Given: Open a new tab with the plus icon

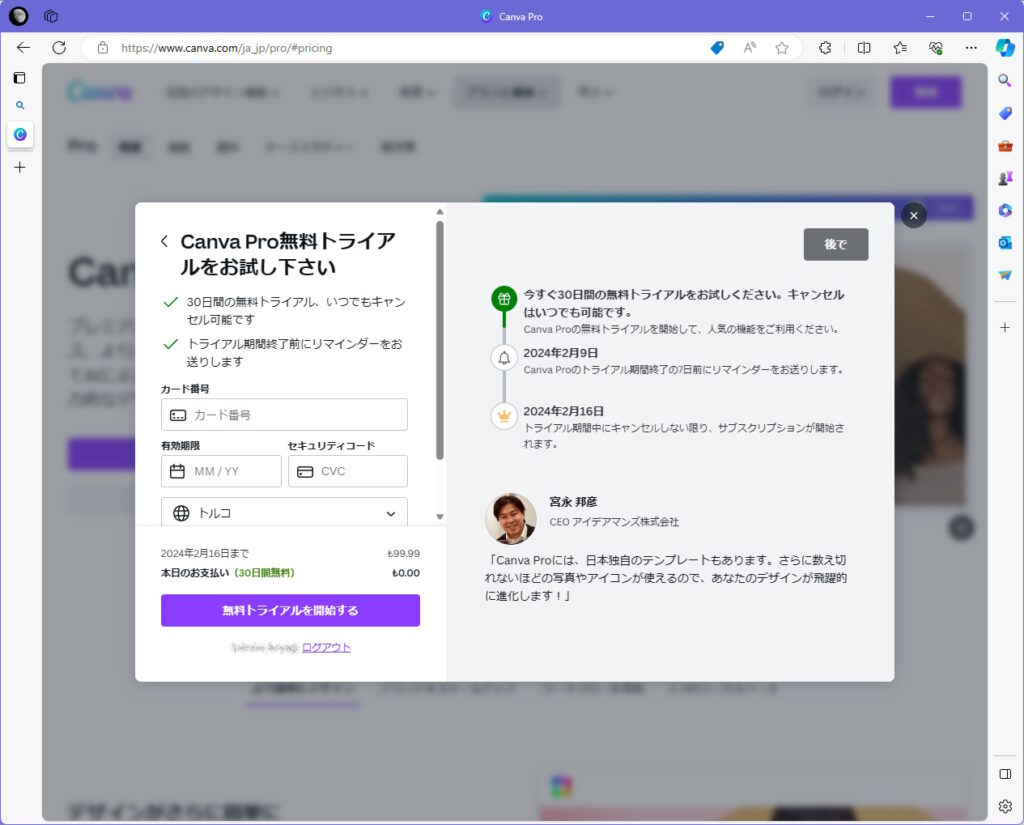Looking at the screenshot, I should (20, 168).
